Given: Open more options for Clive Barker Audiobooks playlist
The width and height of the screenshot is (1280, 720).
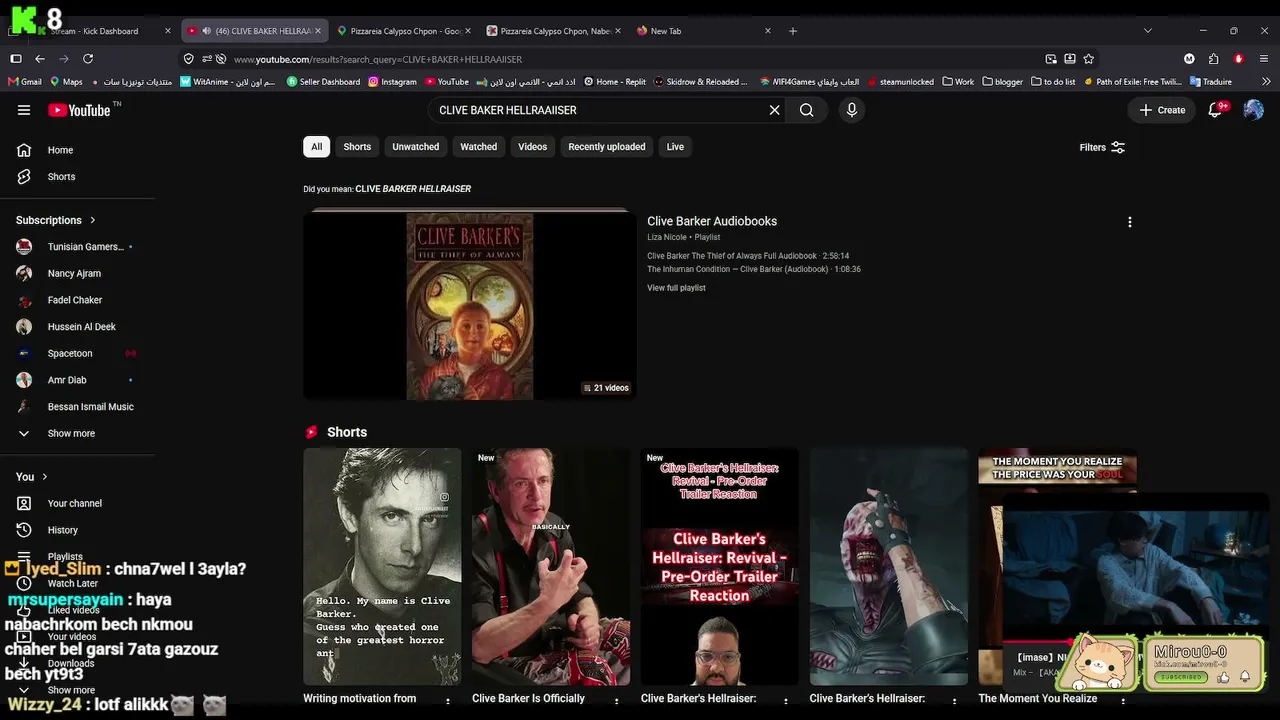Looking at the screenshot, I should tap(1130, 222).
